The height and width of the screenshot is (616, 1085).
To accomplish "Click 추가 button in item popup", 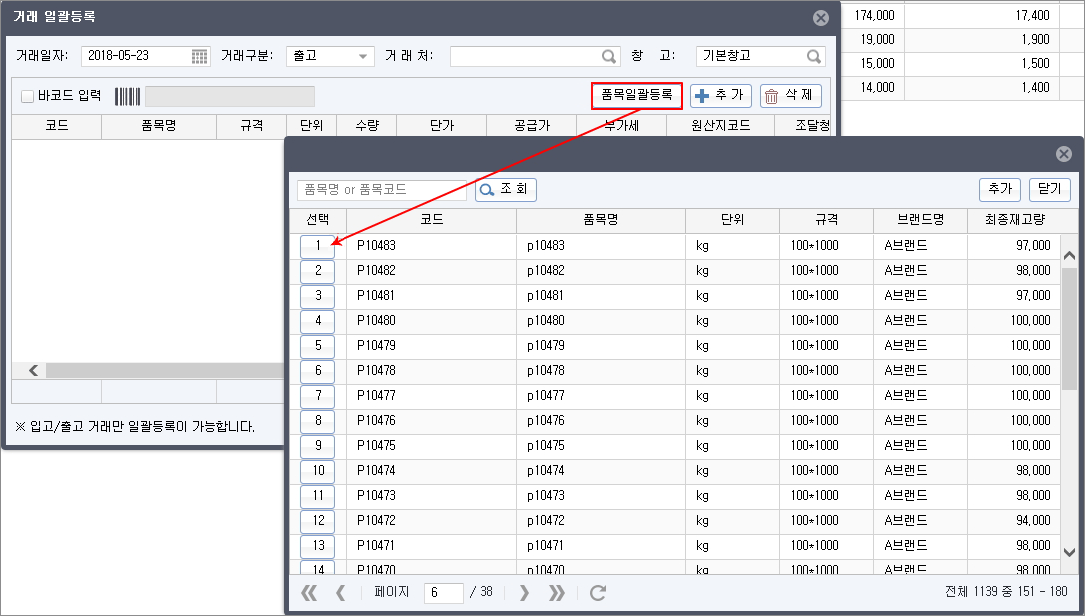I will [x=1000, y=189].
